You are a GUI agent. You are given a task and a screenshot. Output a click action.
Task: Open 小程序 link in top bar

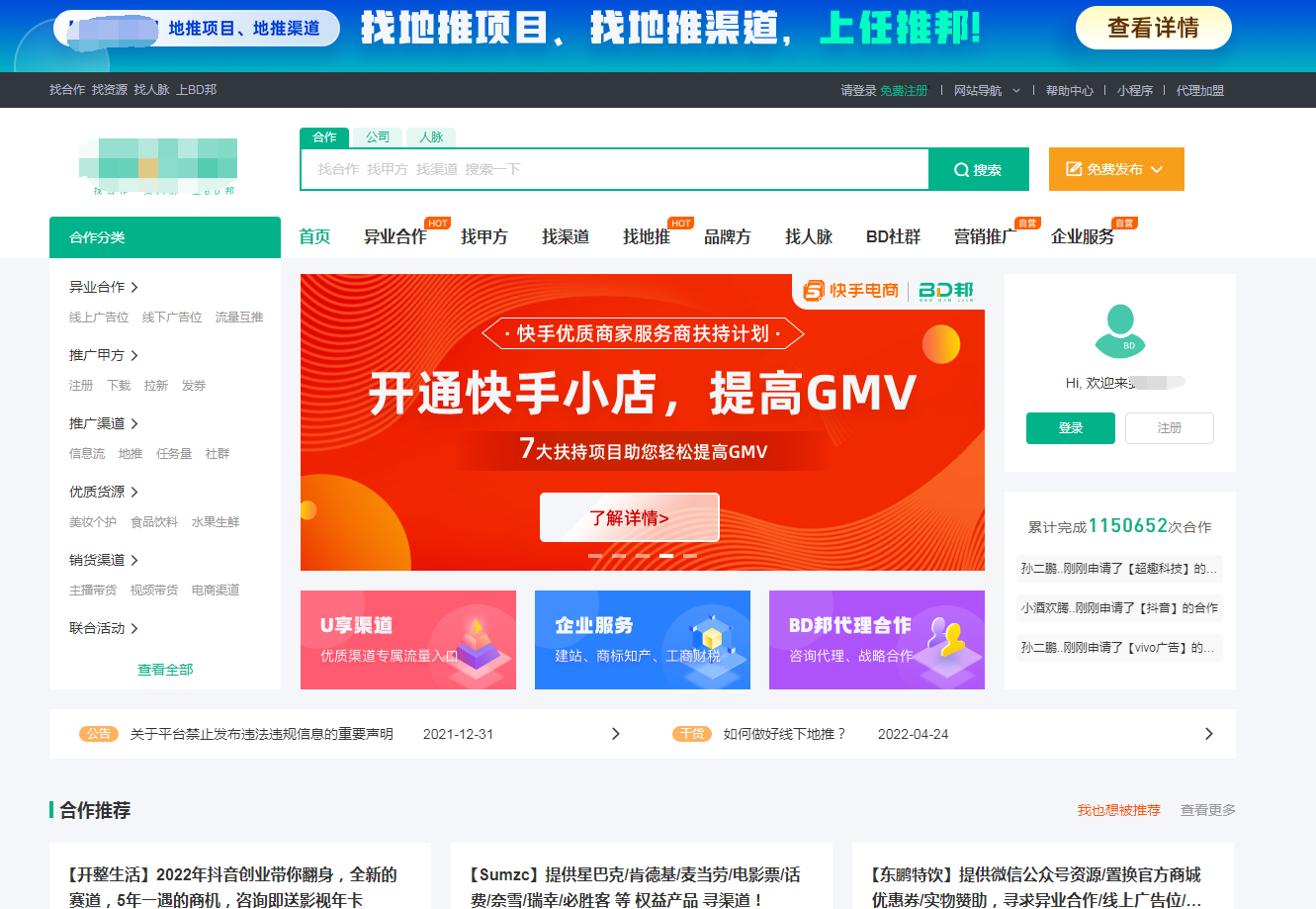[1135, 90]
